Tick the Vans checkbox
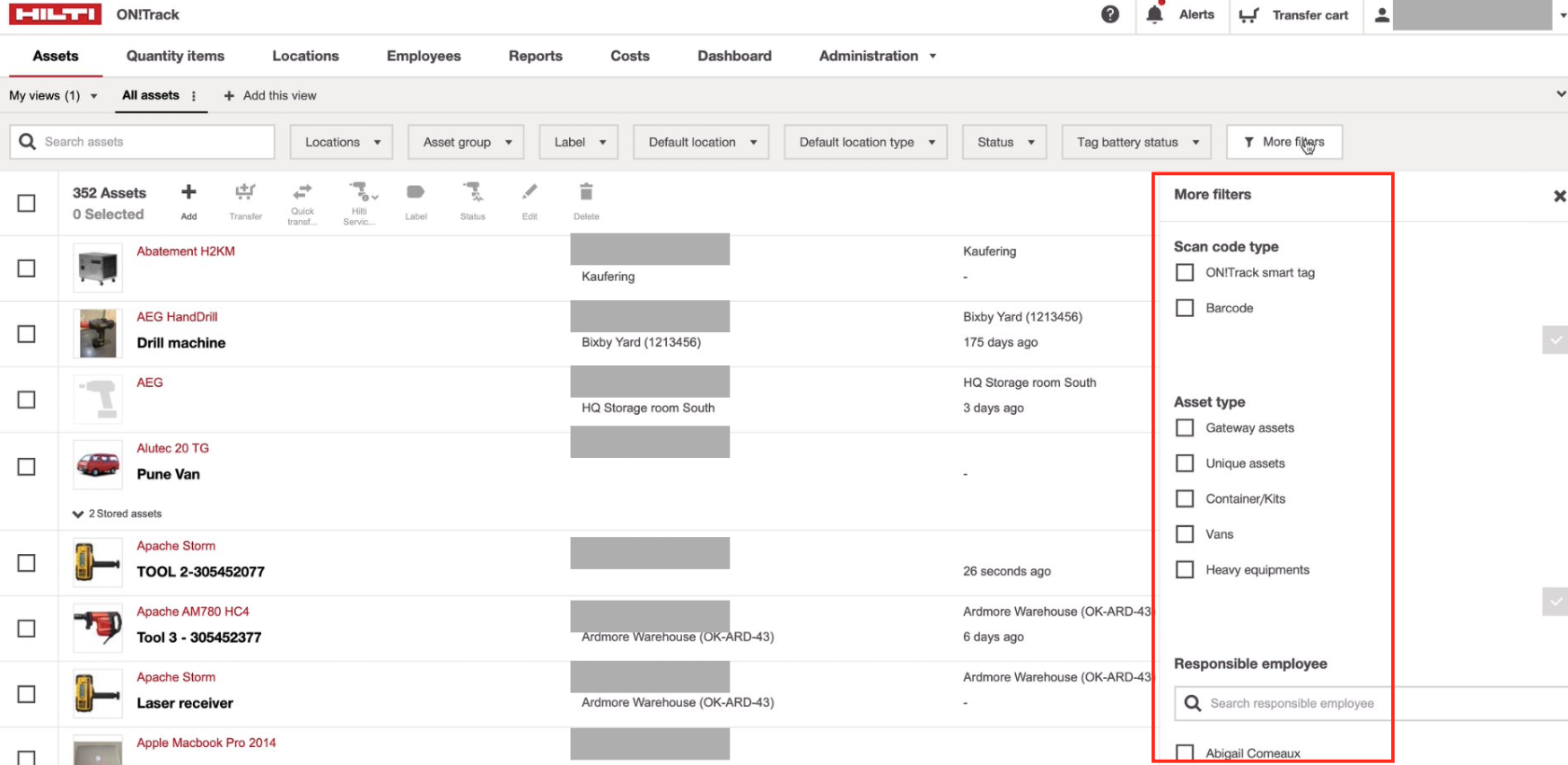The height and width of the screenshot is (765, 1568). [x=1185, y=534]
